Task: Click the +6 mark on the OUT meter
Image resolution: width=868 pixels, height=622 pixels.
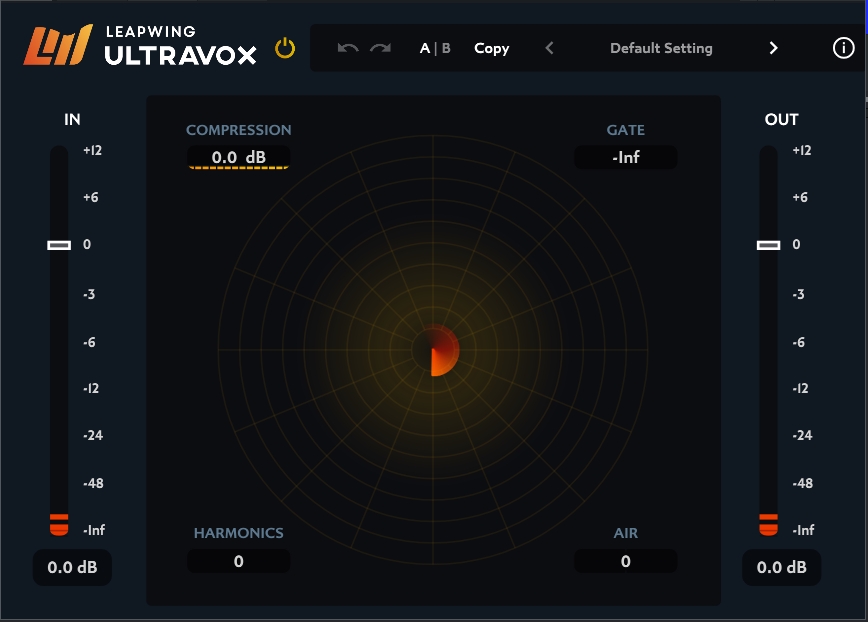Action: pos(800,198)
